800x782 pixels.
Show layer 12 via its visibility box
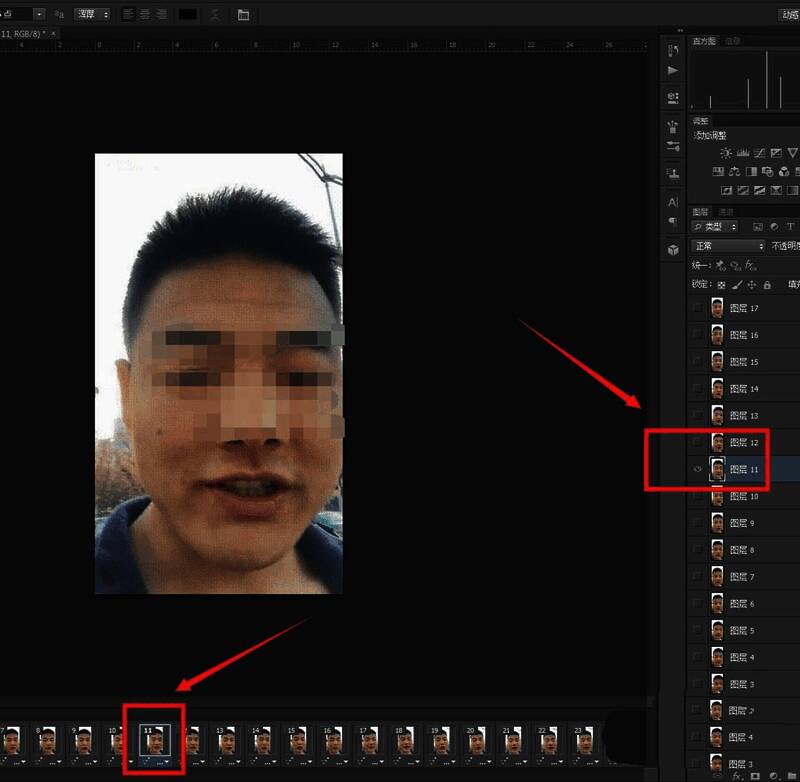click(698, 442)
